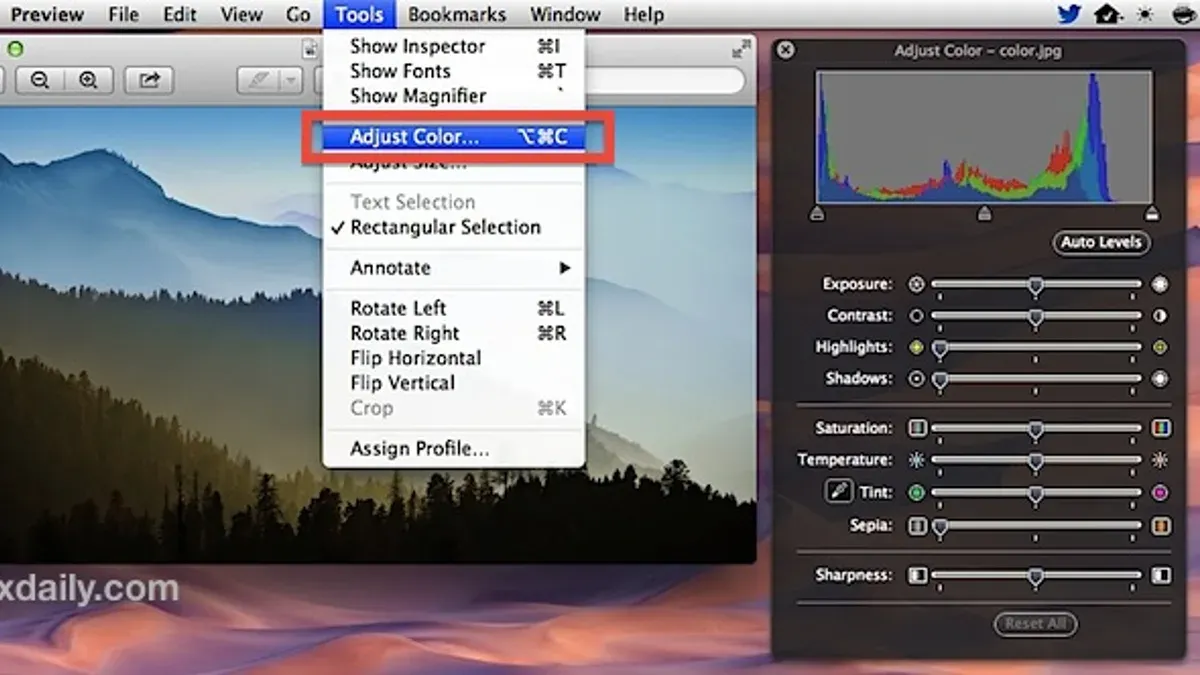Image resolution: width=1200 pixels, height=675 pixels.
Task: Close the Adjust Color panel
Action: point(786,50)
